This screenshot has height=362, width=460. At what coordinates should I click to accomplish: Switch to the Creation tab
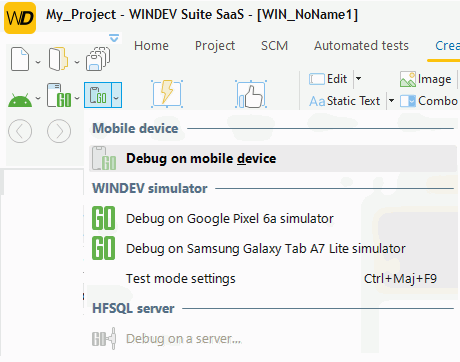tap(447, 46)
